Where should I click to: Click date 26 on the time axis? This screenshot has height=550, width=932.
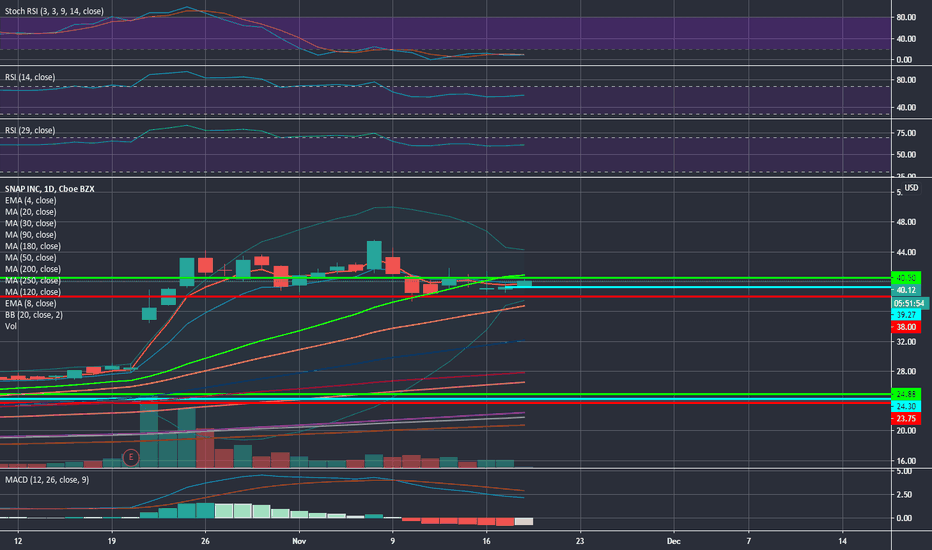(205, 541)
